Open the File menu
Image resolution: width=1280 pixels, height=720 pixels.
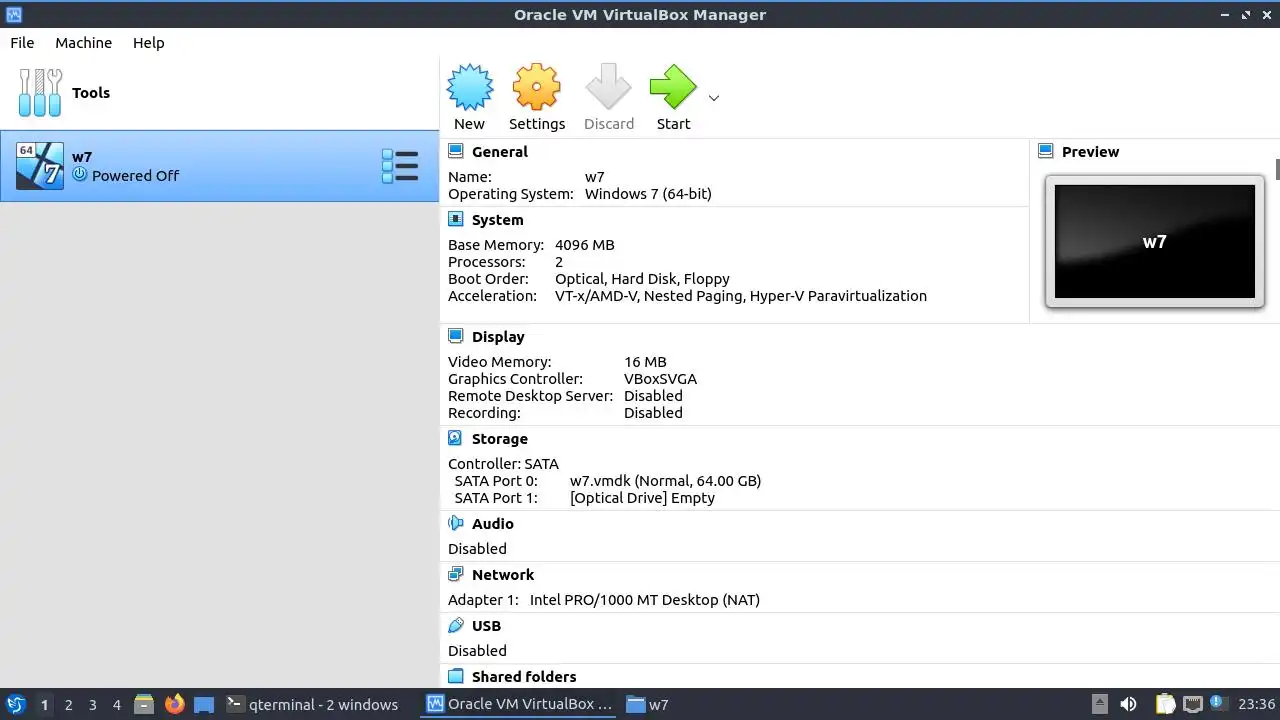[x=22, y=43]
